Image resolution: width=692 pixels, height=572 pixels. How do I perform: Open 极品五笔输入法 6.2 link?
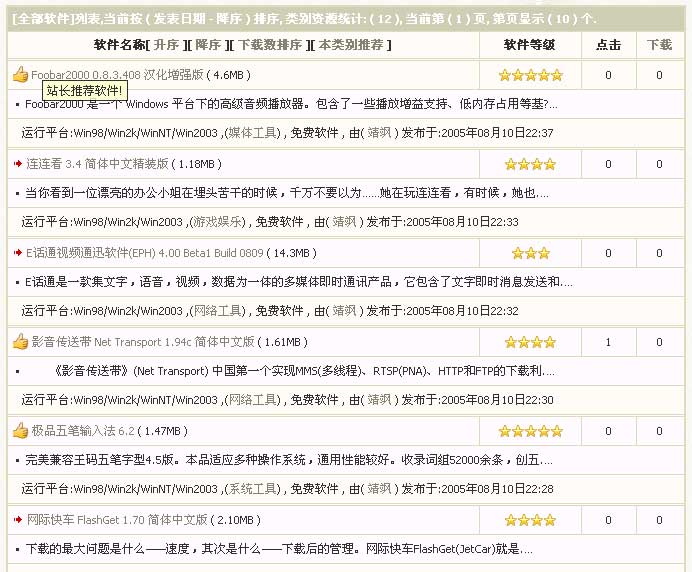coord(83,431)
